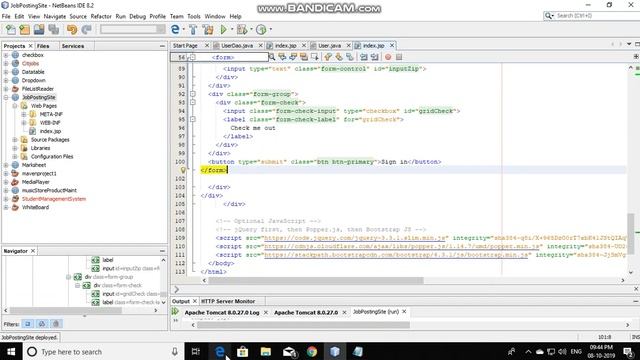Click the Profile Project icon
The image size is (640, 360).
point(261,29)
